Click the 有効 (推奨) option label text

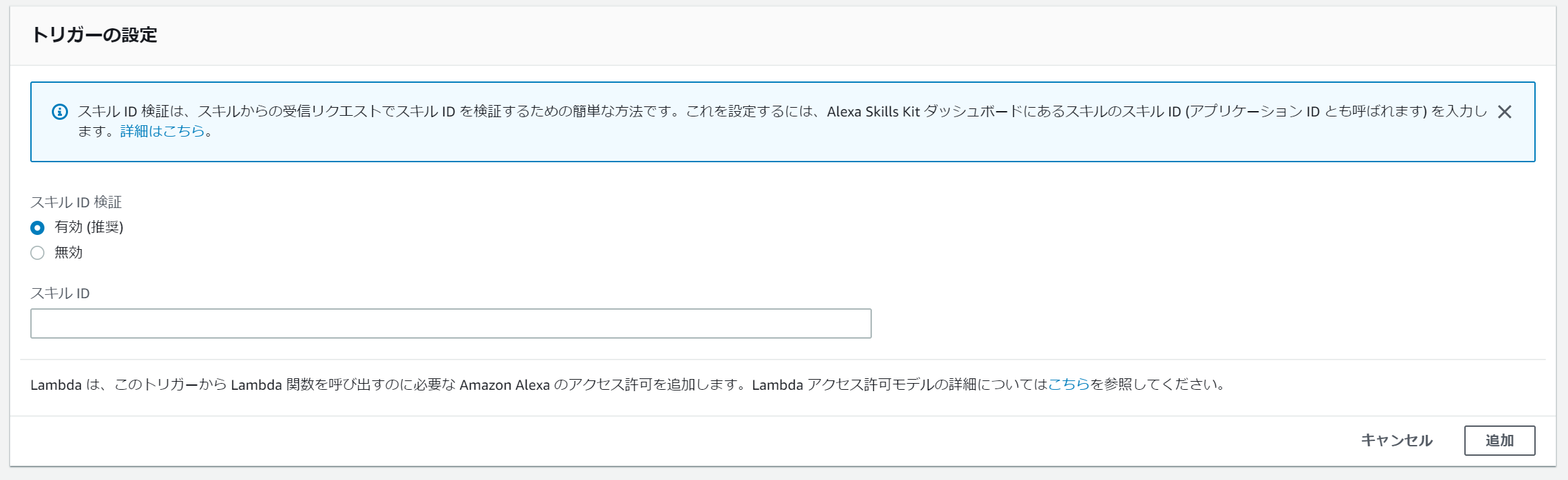(89, 227)
